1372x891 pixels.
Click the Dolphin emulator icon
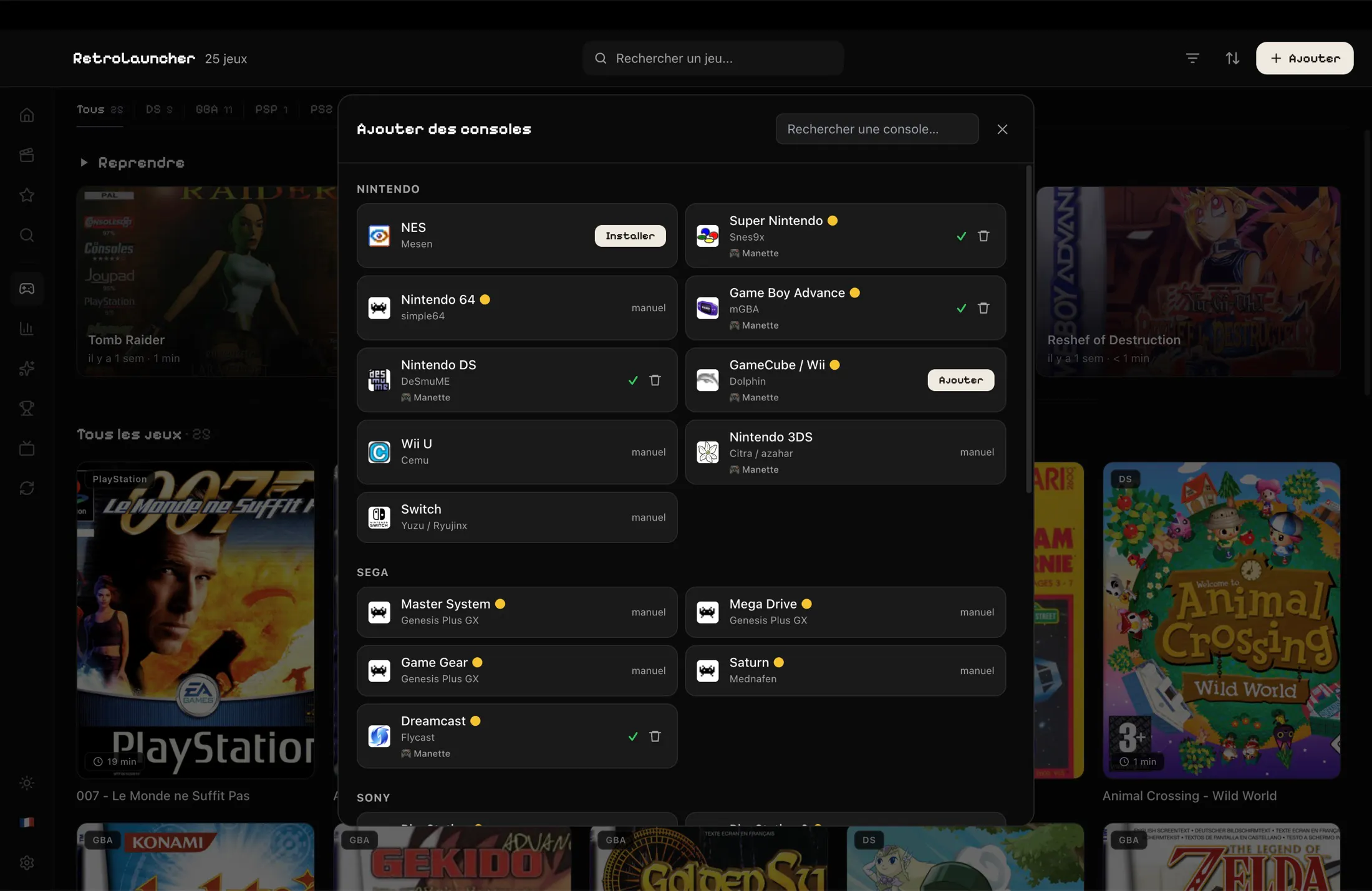click(x=708, y=380)
